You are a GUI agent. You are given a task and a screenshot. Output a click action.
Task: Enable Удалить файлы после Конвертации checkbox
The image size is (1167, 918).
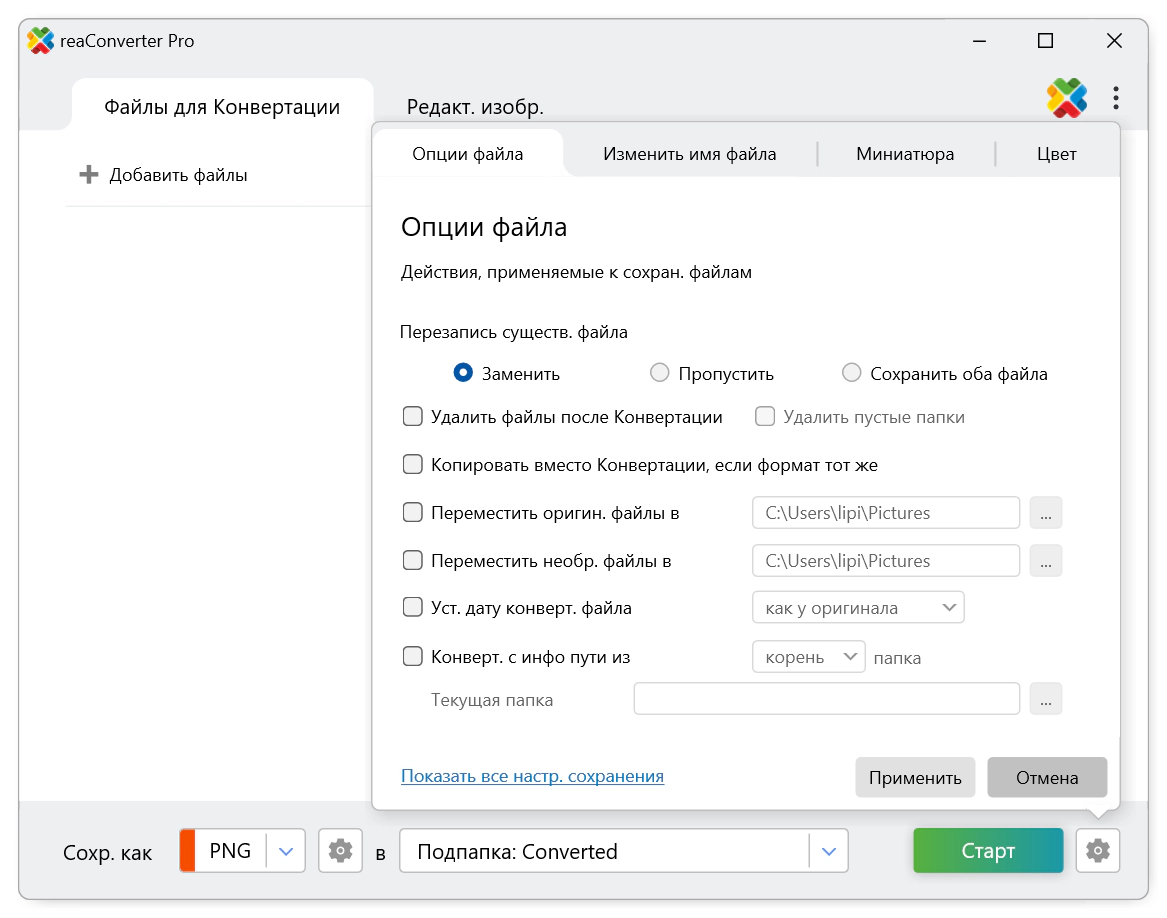coord(413,417)
